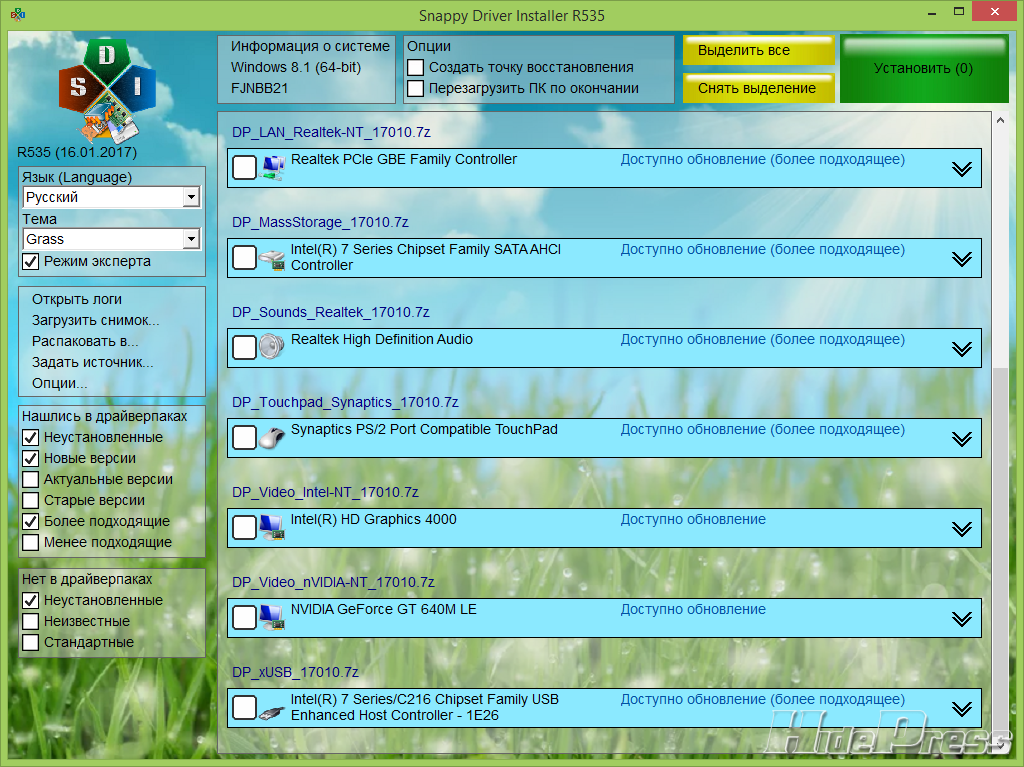Select the checkbox for the NVIDIA GeForce driver
1024x767 pixels.
tap(244, 617)
